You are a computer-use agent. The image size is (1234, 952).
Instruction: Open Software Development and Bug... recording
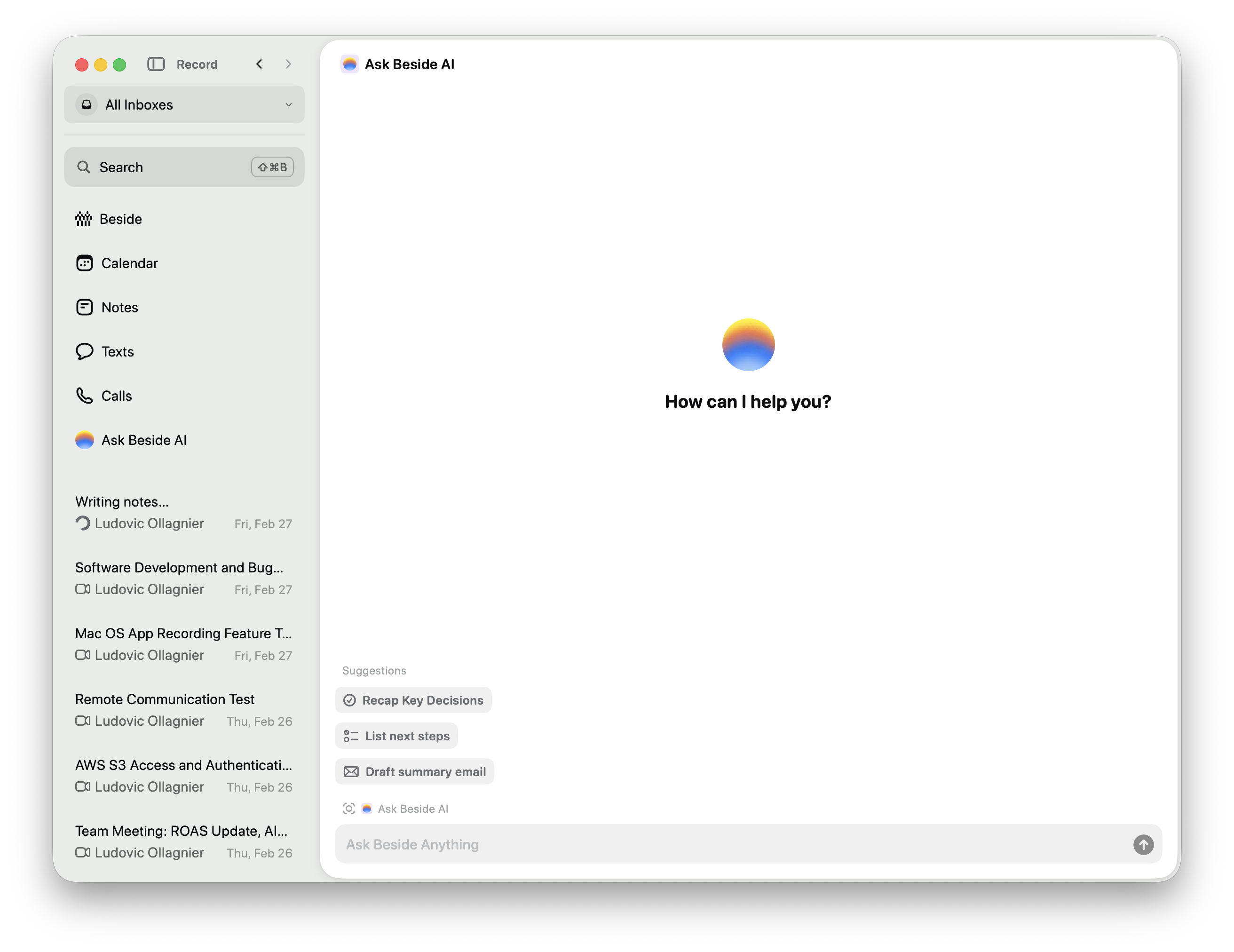point(184,579)
